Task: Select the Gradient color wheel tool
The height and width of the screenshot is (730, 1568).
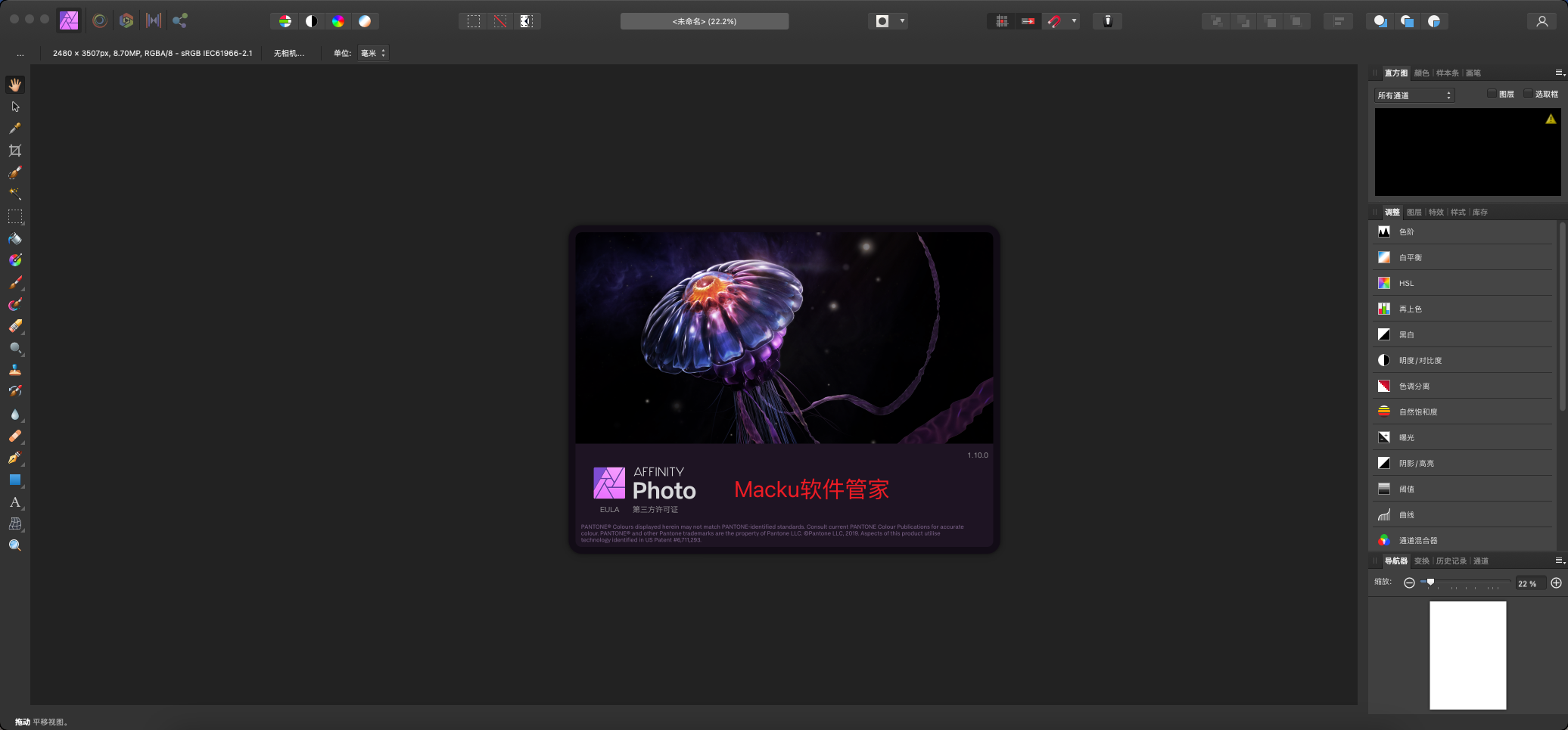Action: [15, 260]
